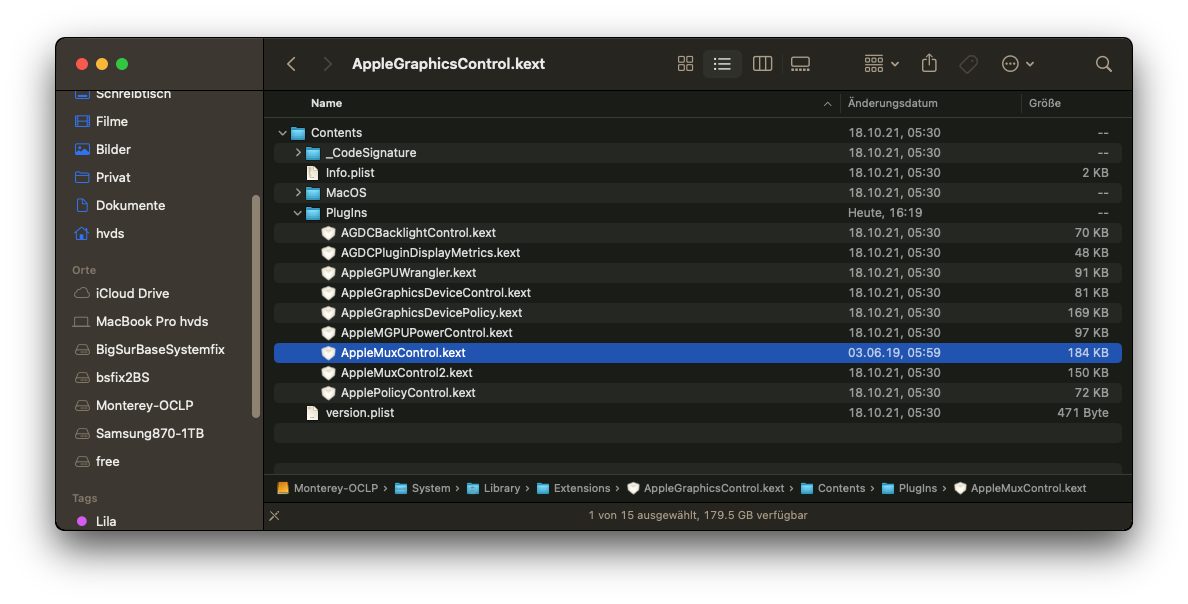
Task: Click the 184 KB size cell
Action: click(1087, 353)
